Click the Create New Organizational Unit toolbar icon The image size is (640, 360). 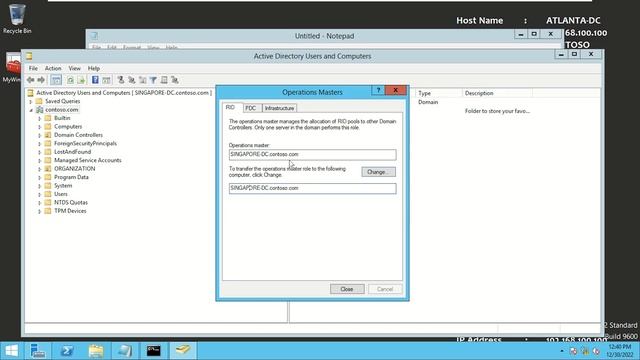pos(142,80)
